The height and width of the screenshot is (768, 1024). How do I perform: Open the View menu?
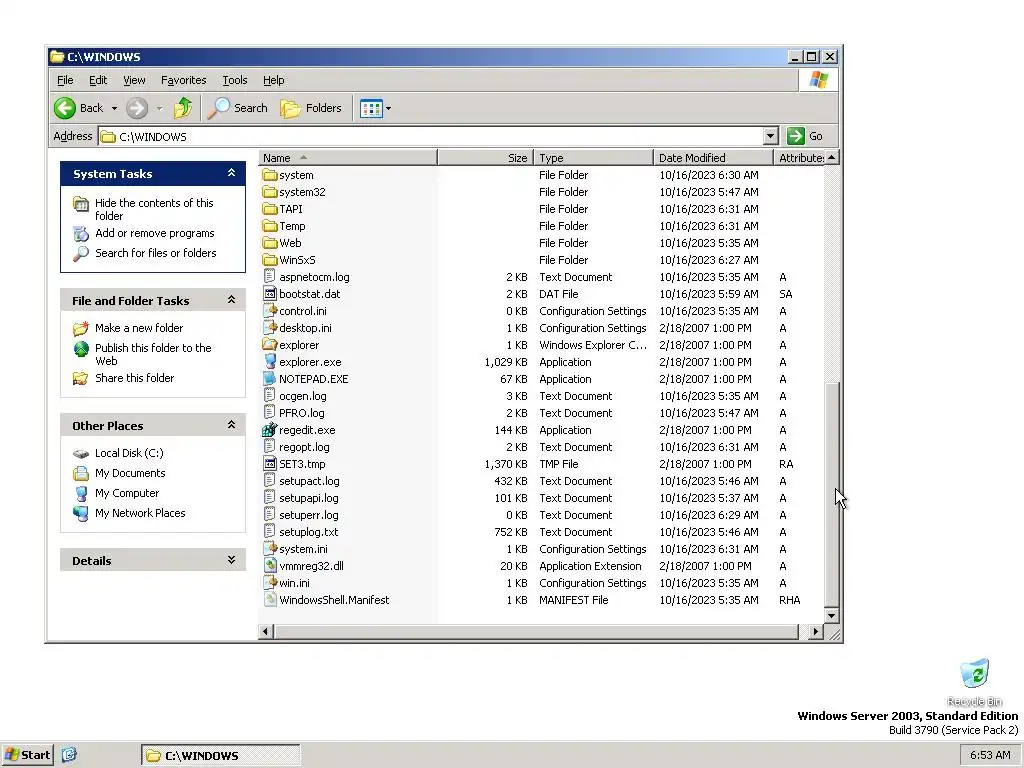(x=134, y=80)
